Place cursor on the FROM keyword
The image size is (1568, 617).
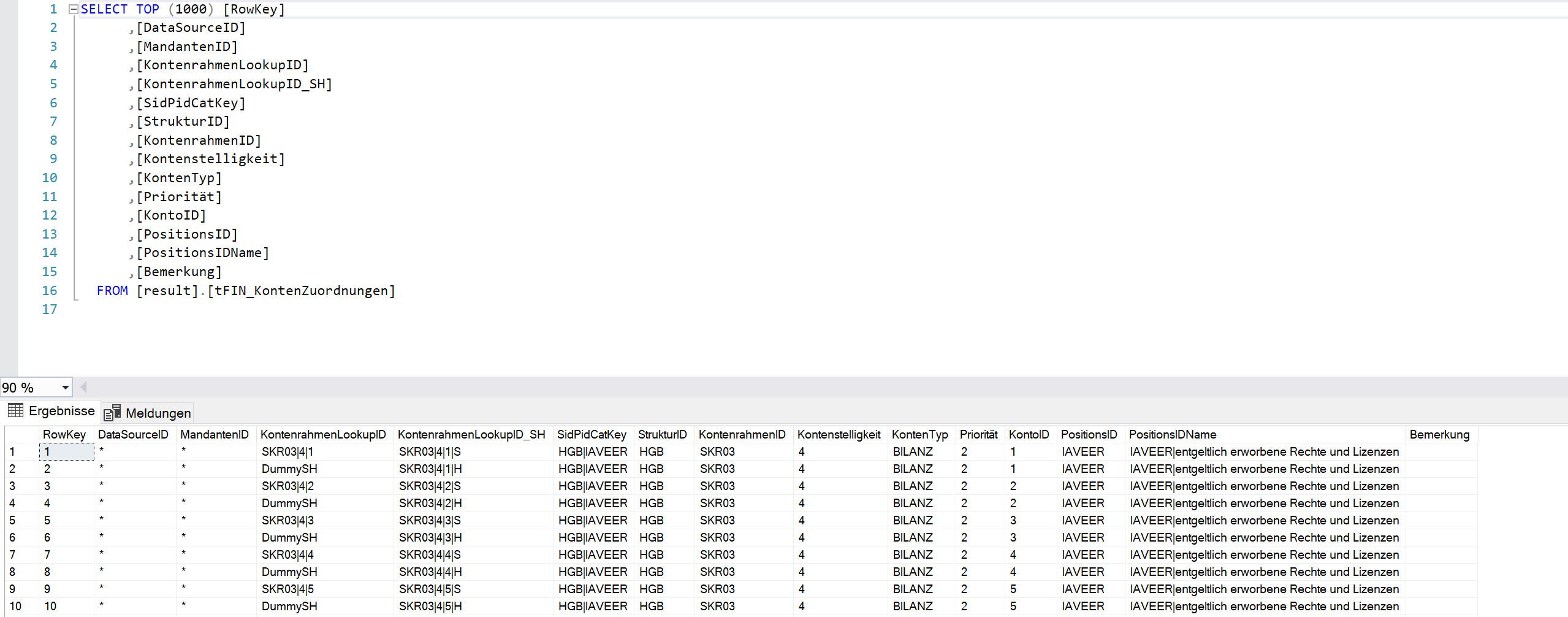(x=112, y=291)
